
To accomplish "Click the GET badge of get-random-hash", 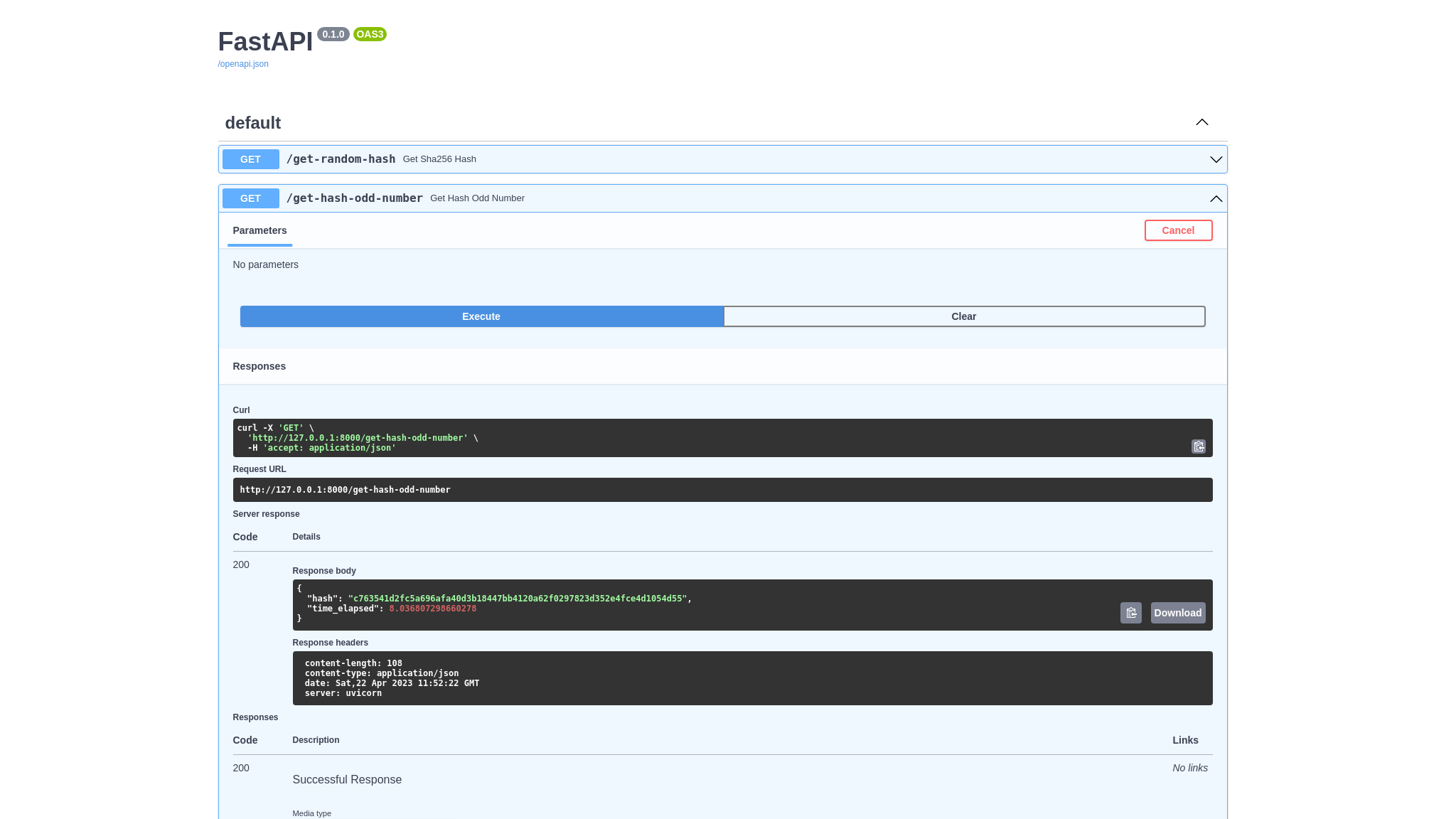I will pos(250,159).
